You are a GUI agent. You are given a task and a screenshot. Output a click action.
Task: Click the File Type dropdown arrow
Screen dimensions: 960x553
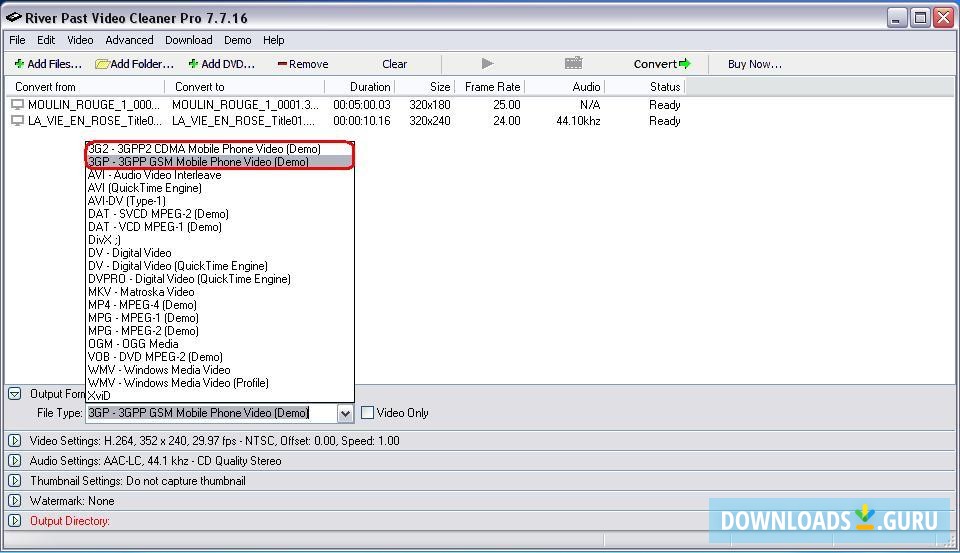(345, 413)
